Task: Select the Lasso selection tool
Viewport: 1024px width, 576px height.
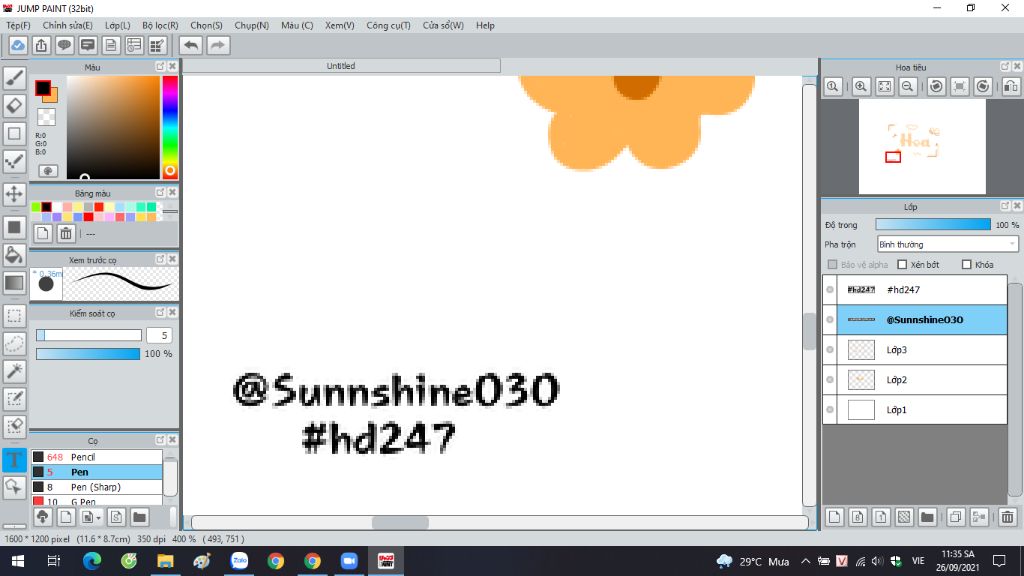Action: (14, 344)
